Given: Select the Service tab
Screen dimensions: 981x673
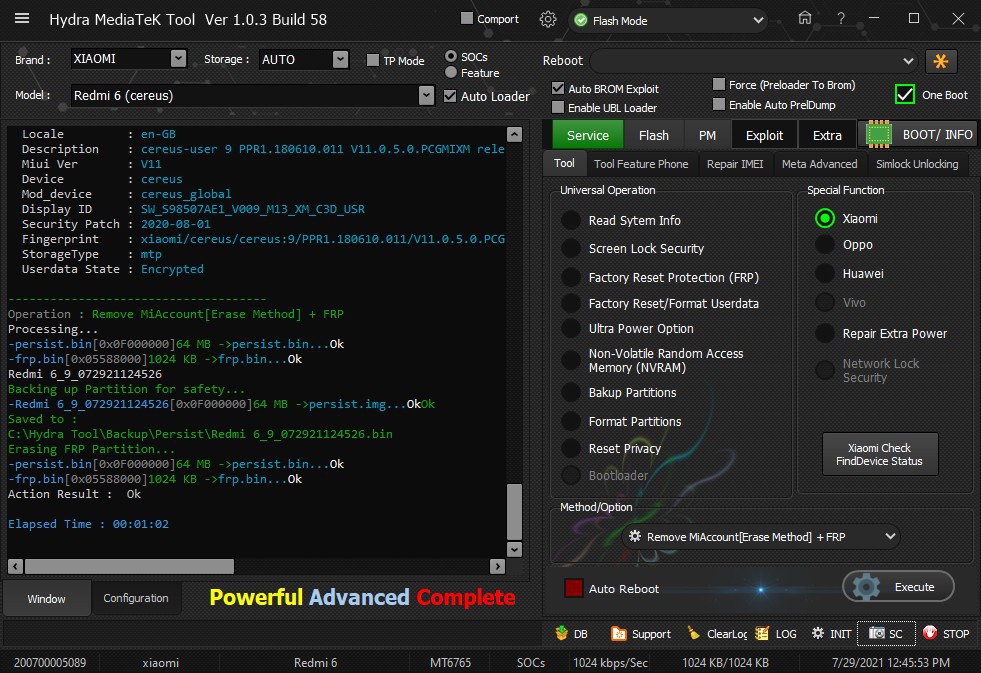Looking at the screenshot, I should (587, 135).
